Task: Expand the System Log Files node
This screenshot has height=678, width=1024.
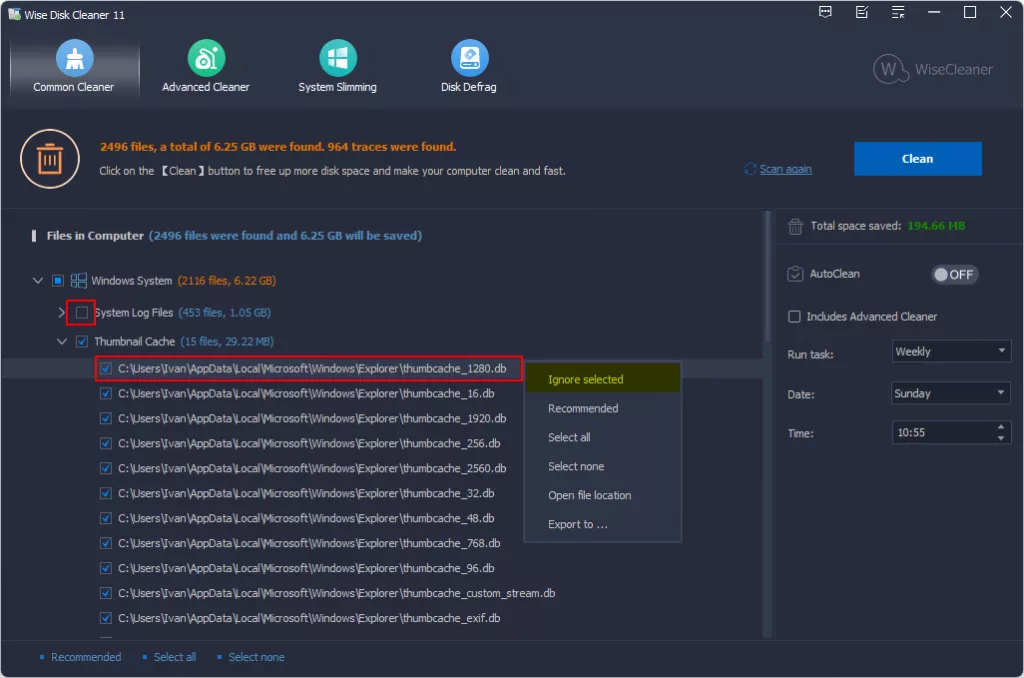Action: pyautogui.click(x=63, y=313)
